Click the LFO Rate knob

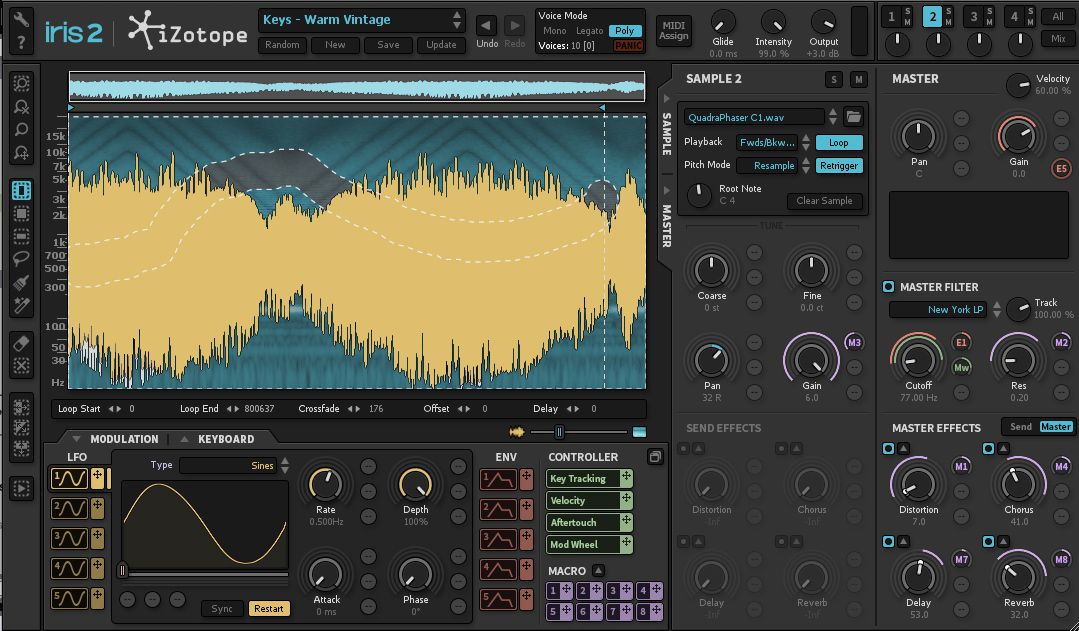(x=325, y=484)
